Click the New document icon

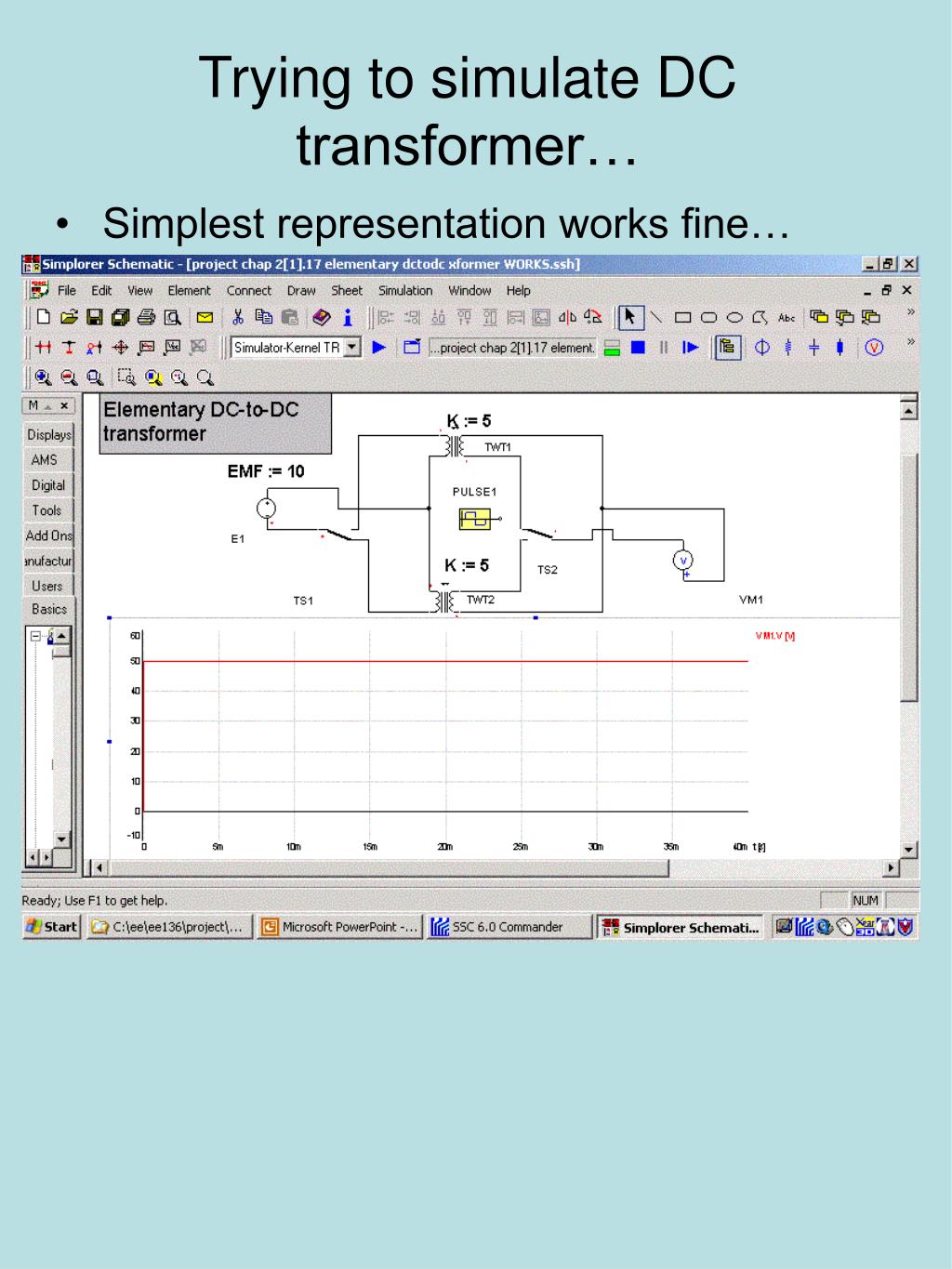point(43,317)
